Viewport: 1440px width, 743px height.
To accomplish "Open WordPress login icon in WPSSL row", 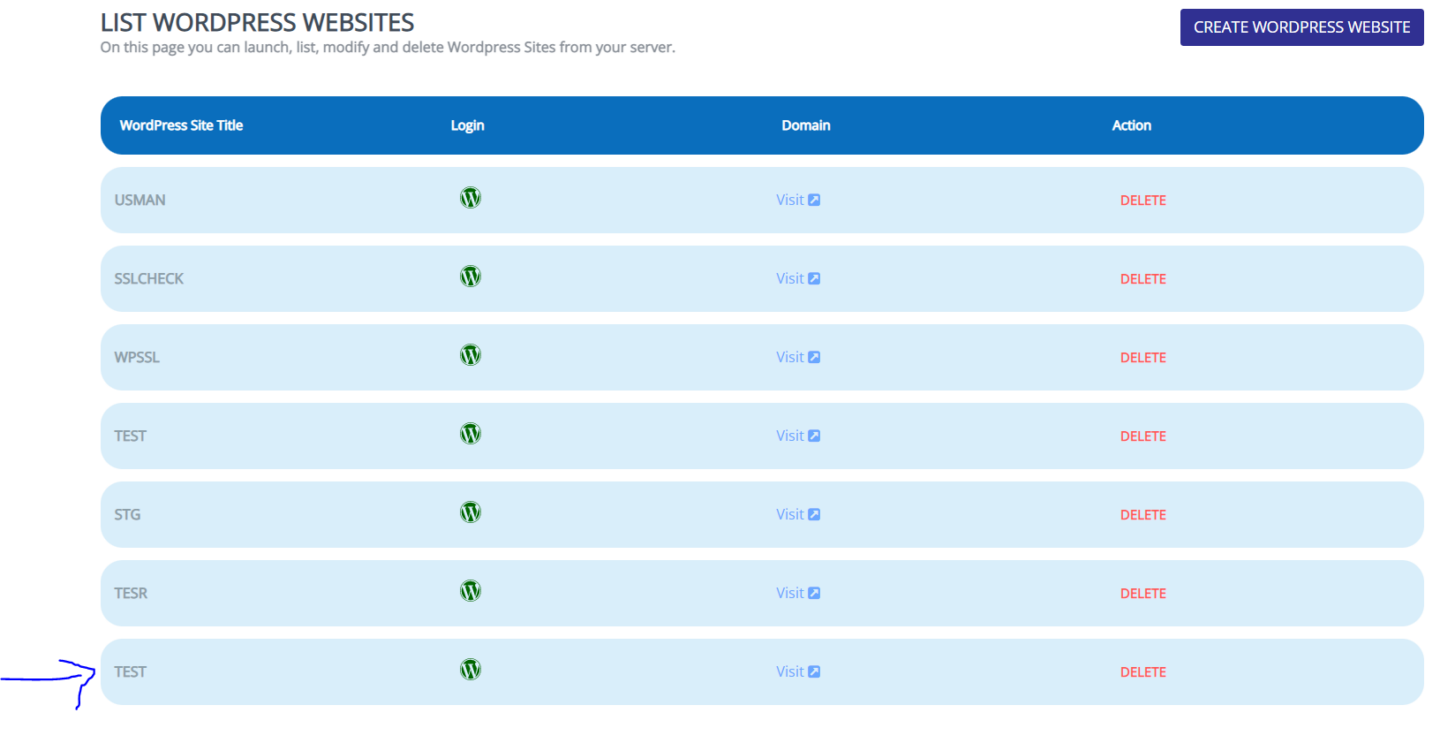I will 470,355.
